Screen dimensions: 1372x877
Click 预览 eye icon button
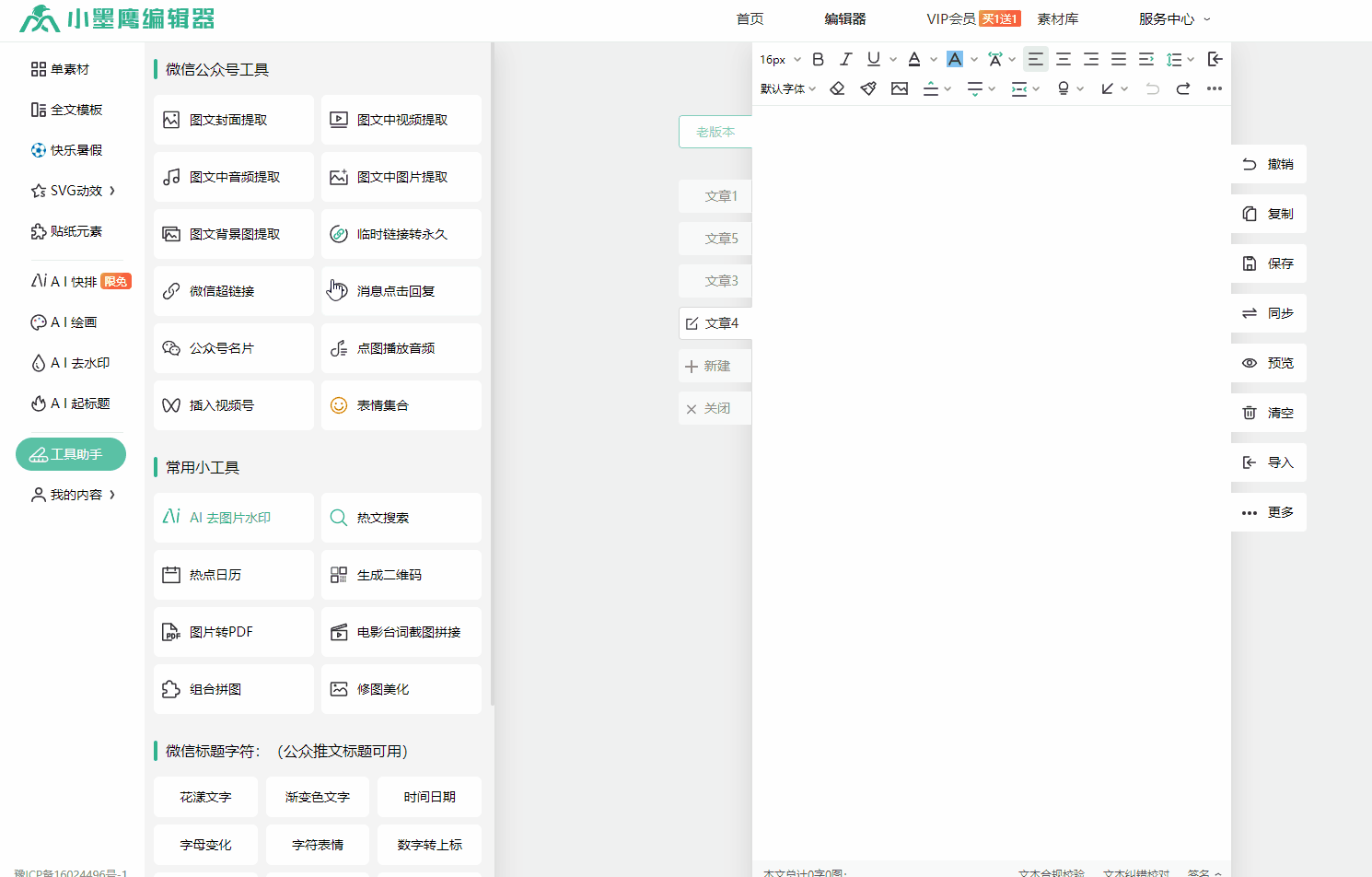click(x=1269, y=363)
